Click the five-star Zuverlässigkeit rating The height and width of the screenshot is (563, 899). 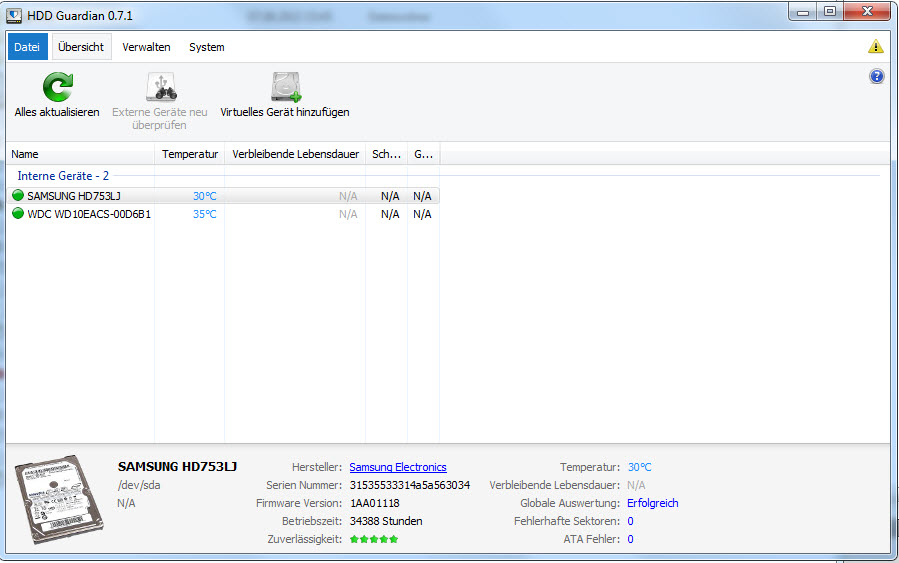click(373, 539)
